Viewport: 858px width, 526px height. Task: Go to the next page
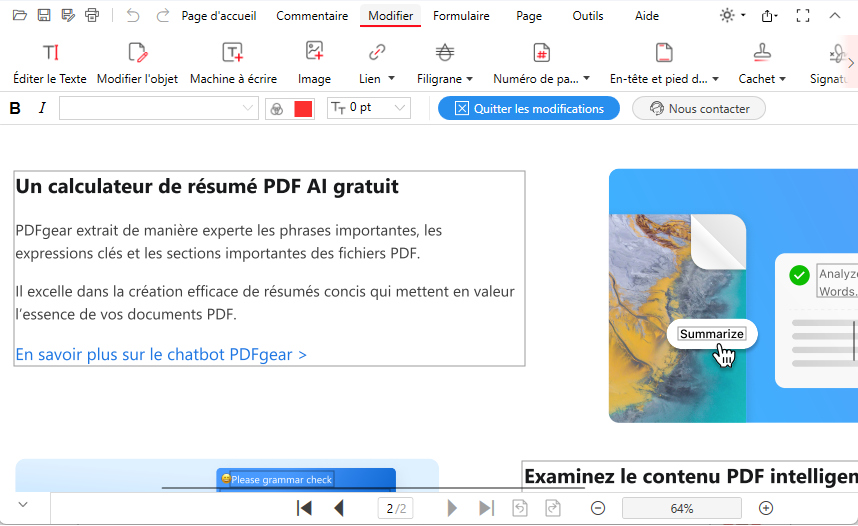click(x=452, y=508)
